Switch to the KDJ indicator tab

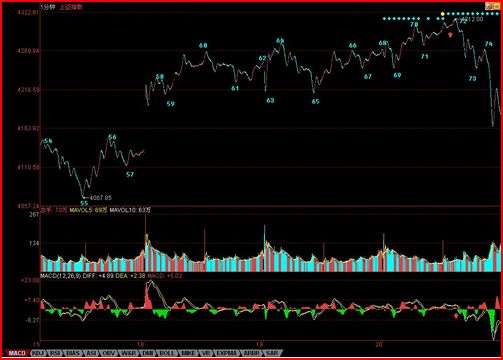pyautogui.click(x=39, y=353)
